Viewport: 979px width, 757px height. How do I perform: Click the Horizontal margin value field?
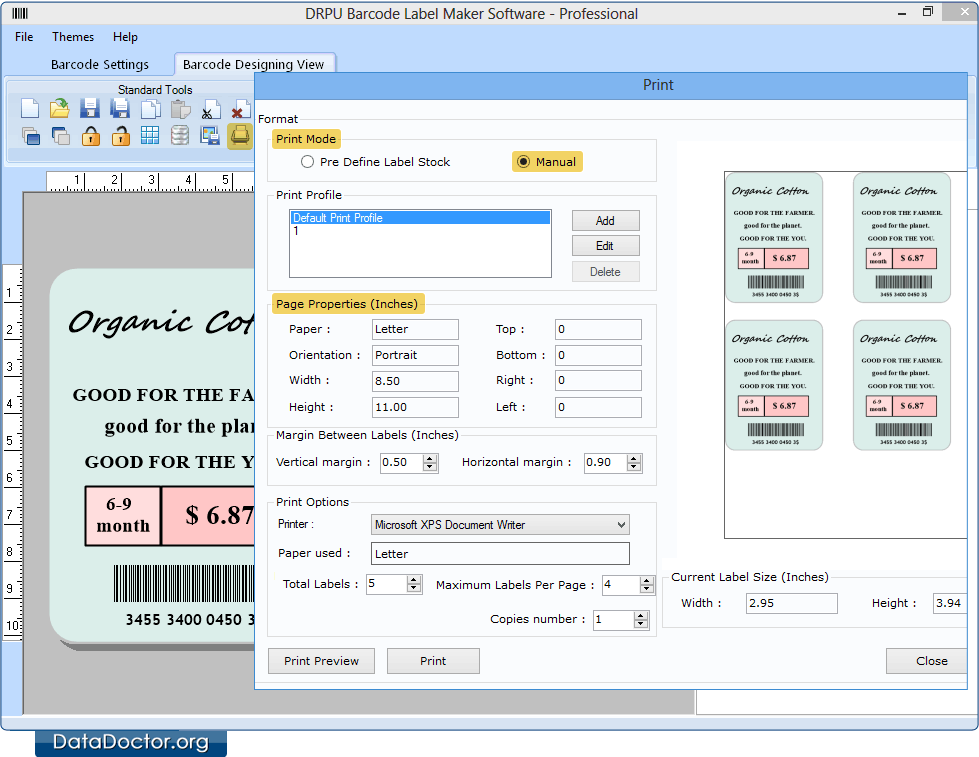[606, 463]
